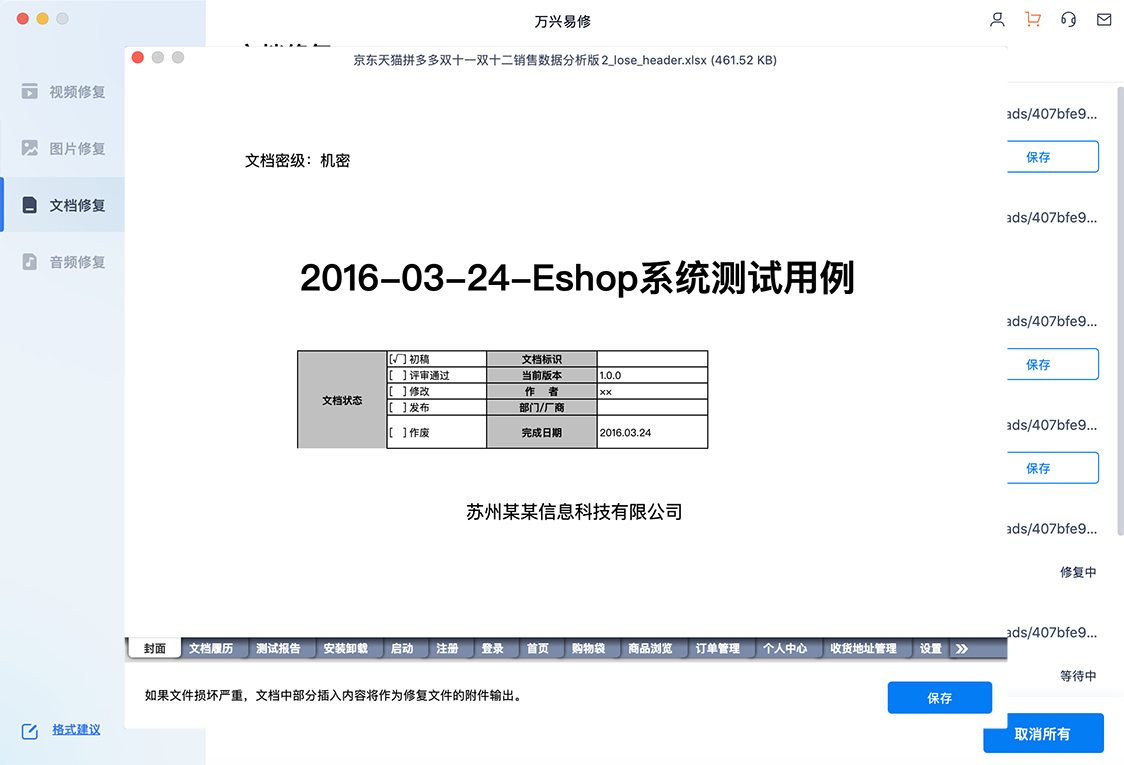Open the user account icon
This screenshot has height=765, width=1124.
pyautogui.click(x=996, y=19)
